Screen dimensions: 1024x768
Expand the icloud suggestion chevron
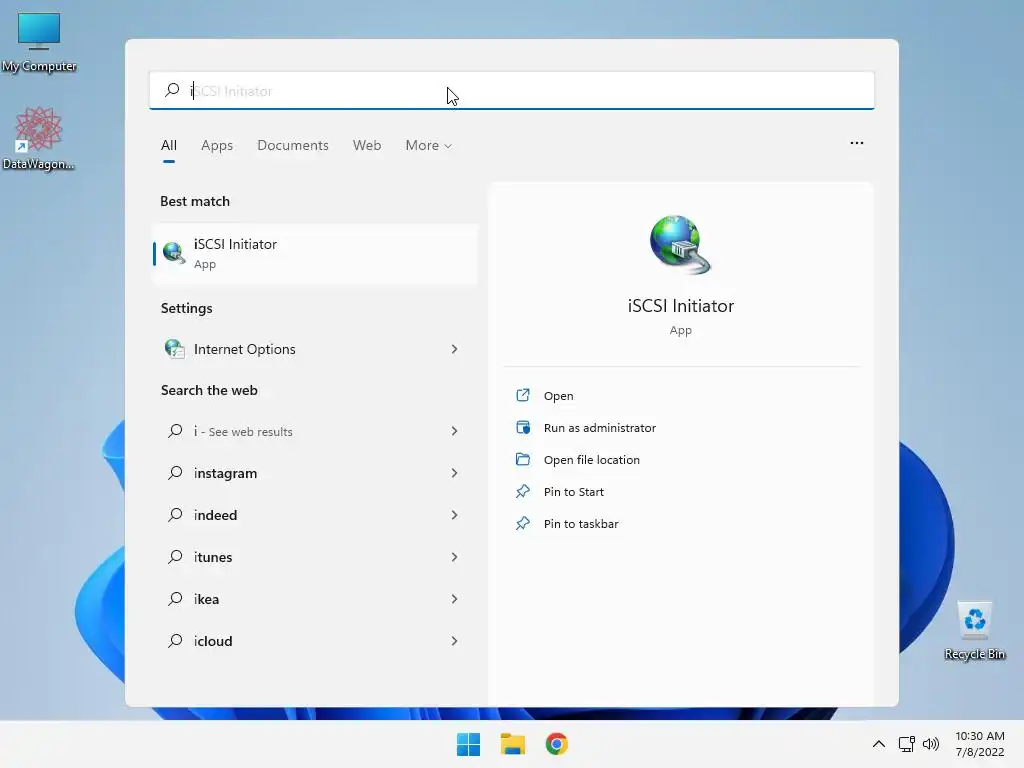coord(455,641)
